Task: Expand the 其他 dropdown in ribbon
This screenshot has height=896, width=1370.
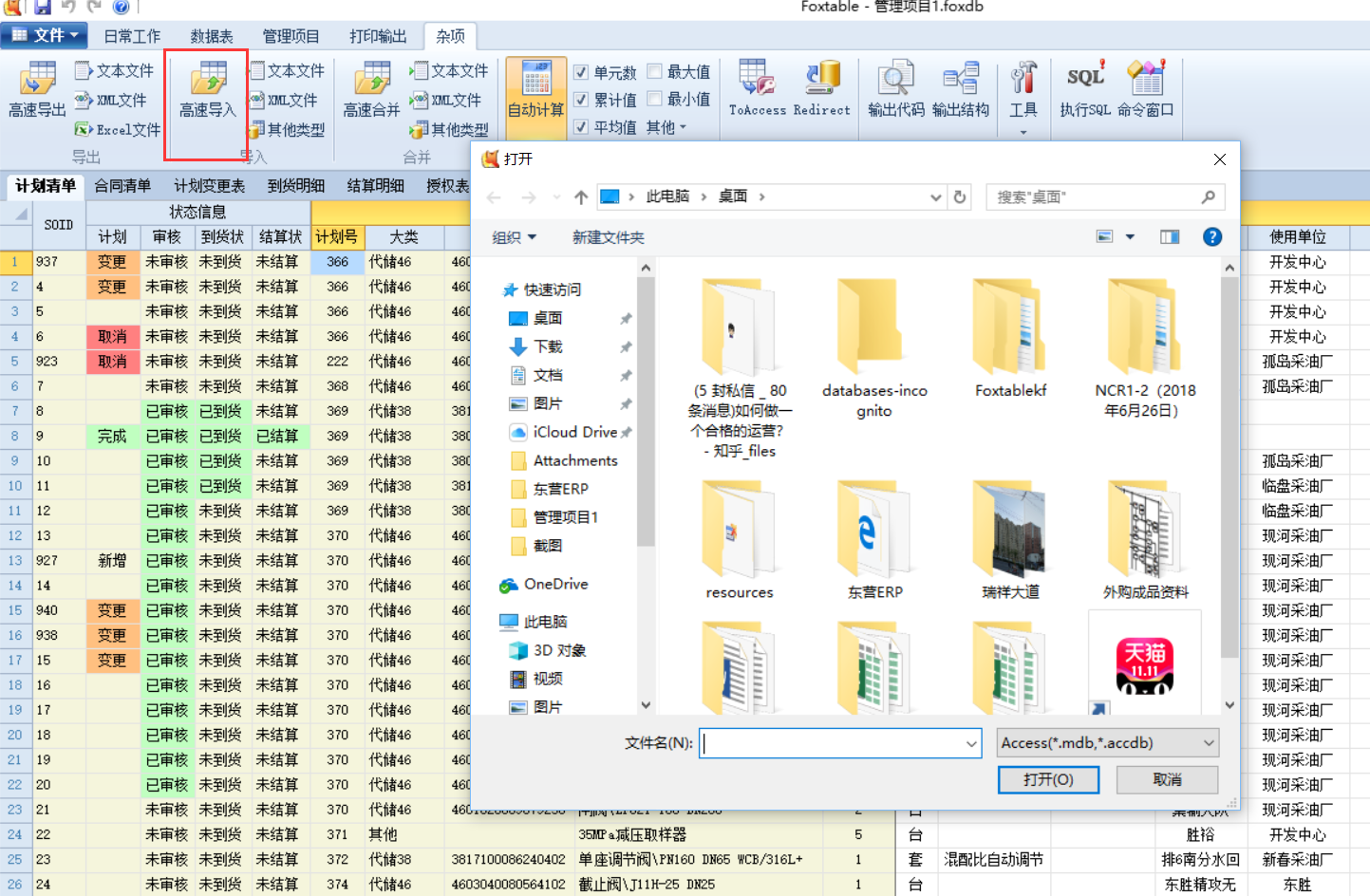Action: tap(666, 127)
